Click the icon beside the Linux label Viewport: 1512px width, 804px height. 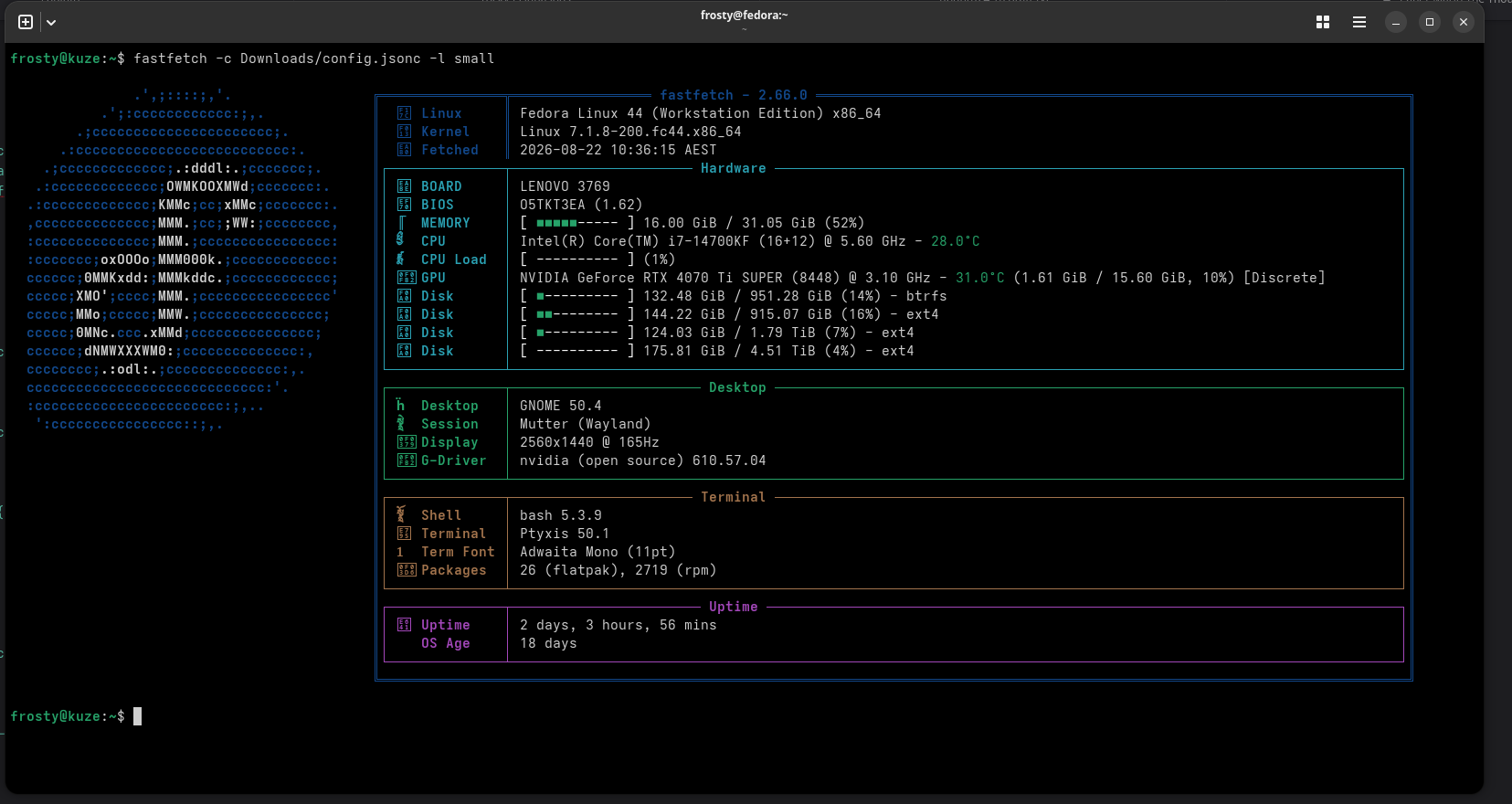pos(404,113)
